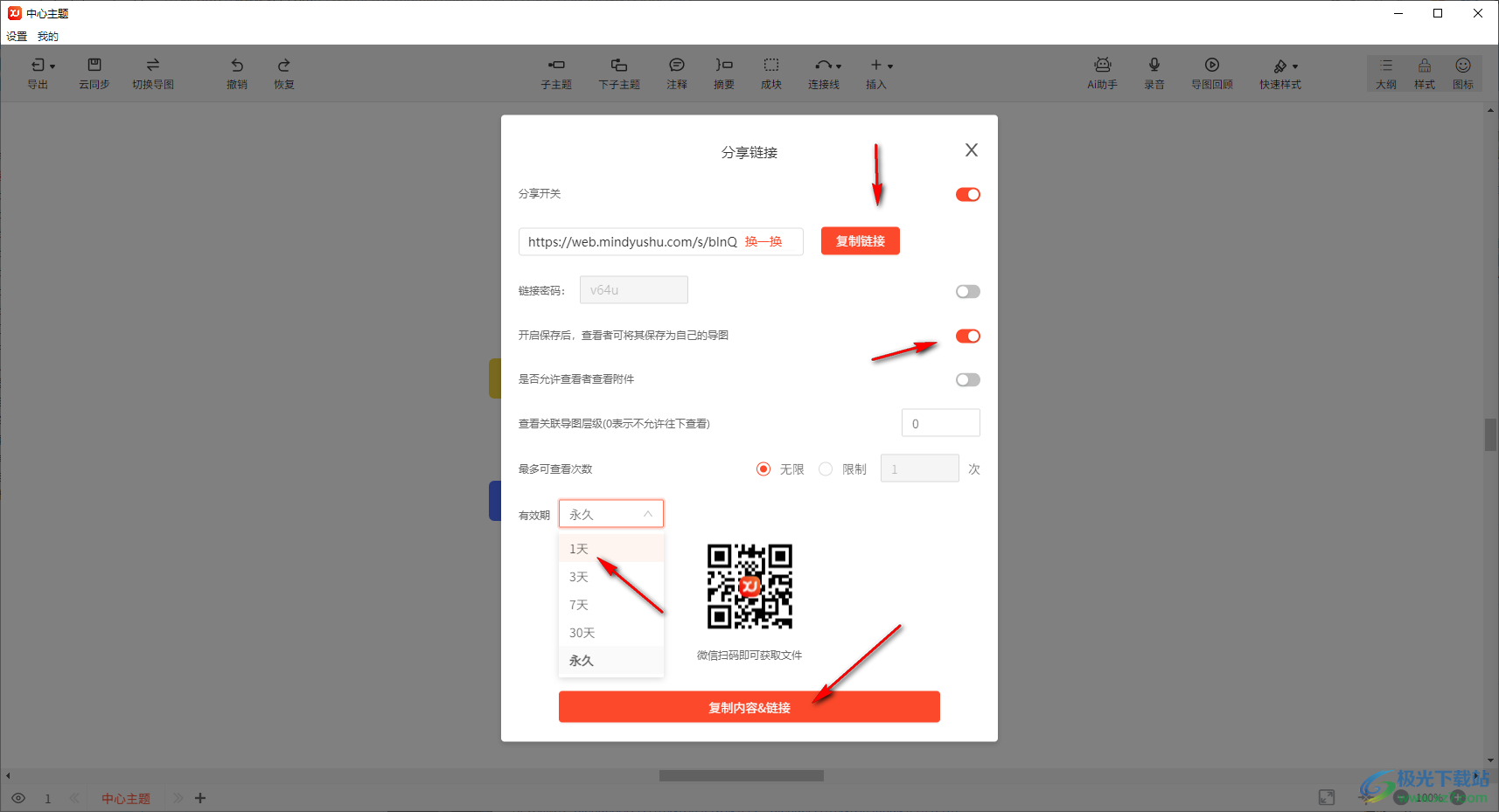Open the 大纲 outline panel
1499x812 pixels.
(x=1386, y=73)
